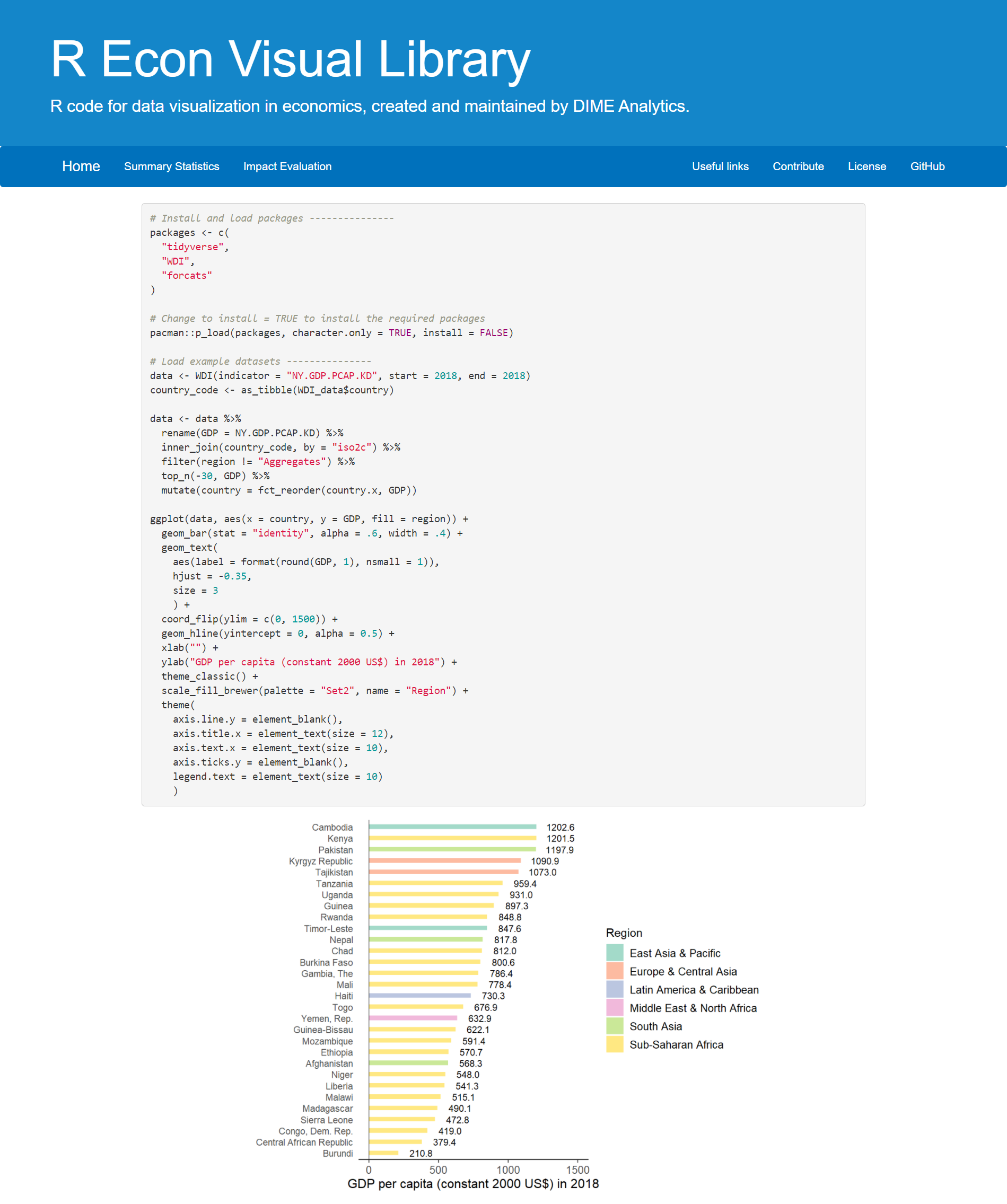Screen dimensions: 1007x1204
Task: Select the Latin America & Caribbean legend swatch
Action: coord(614,990)
